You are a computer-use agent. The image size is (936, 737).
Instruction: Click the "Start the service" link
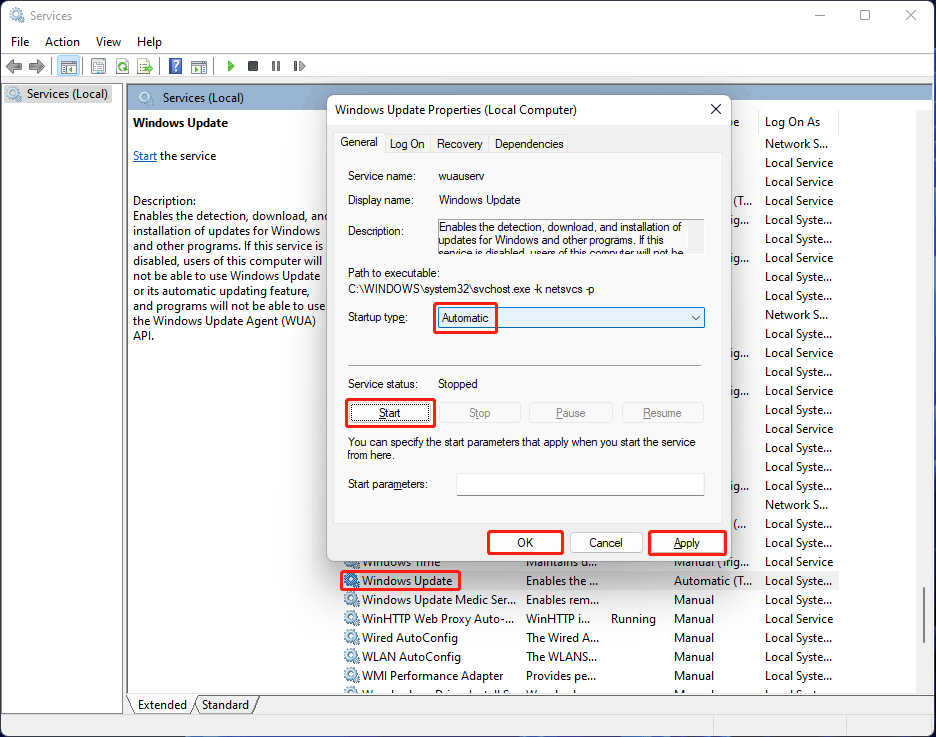click(145, 156)
